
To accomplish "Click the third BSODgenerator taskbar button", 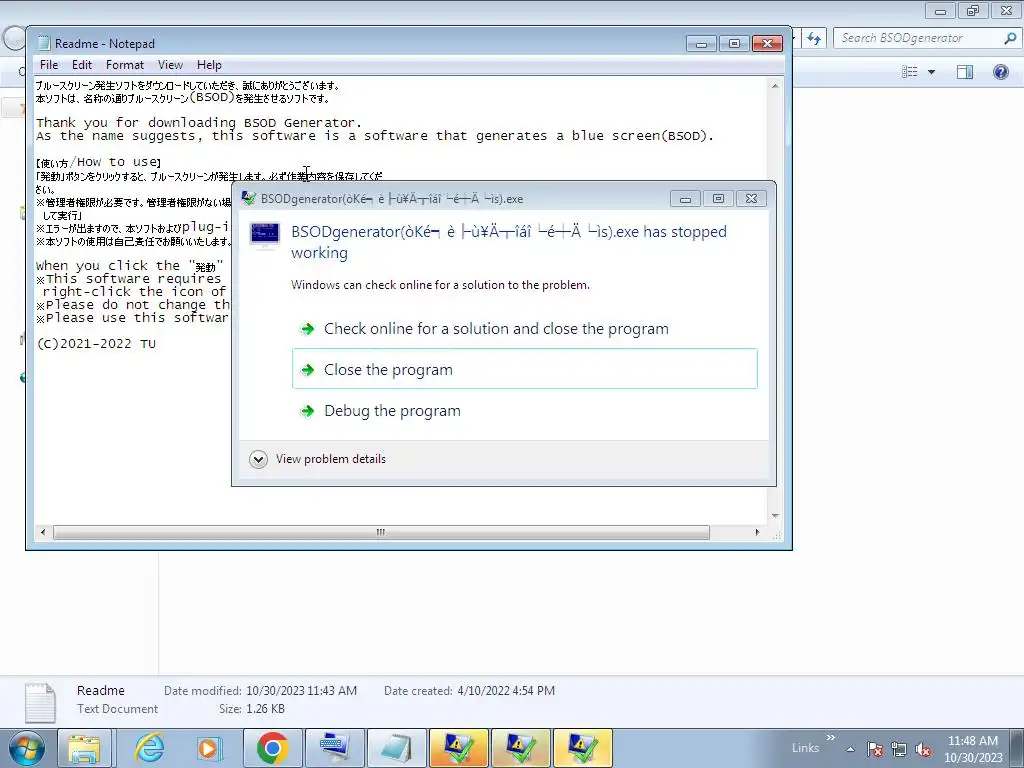I will tap(583, 748).
